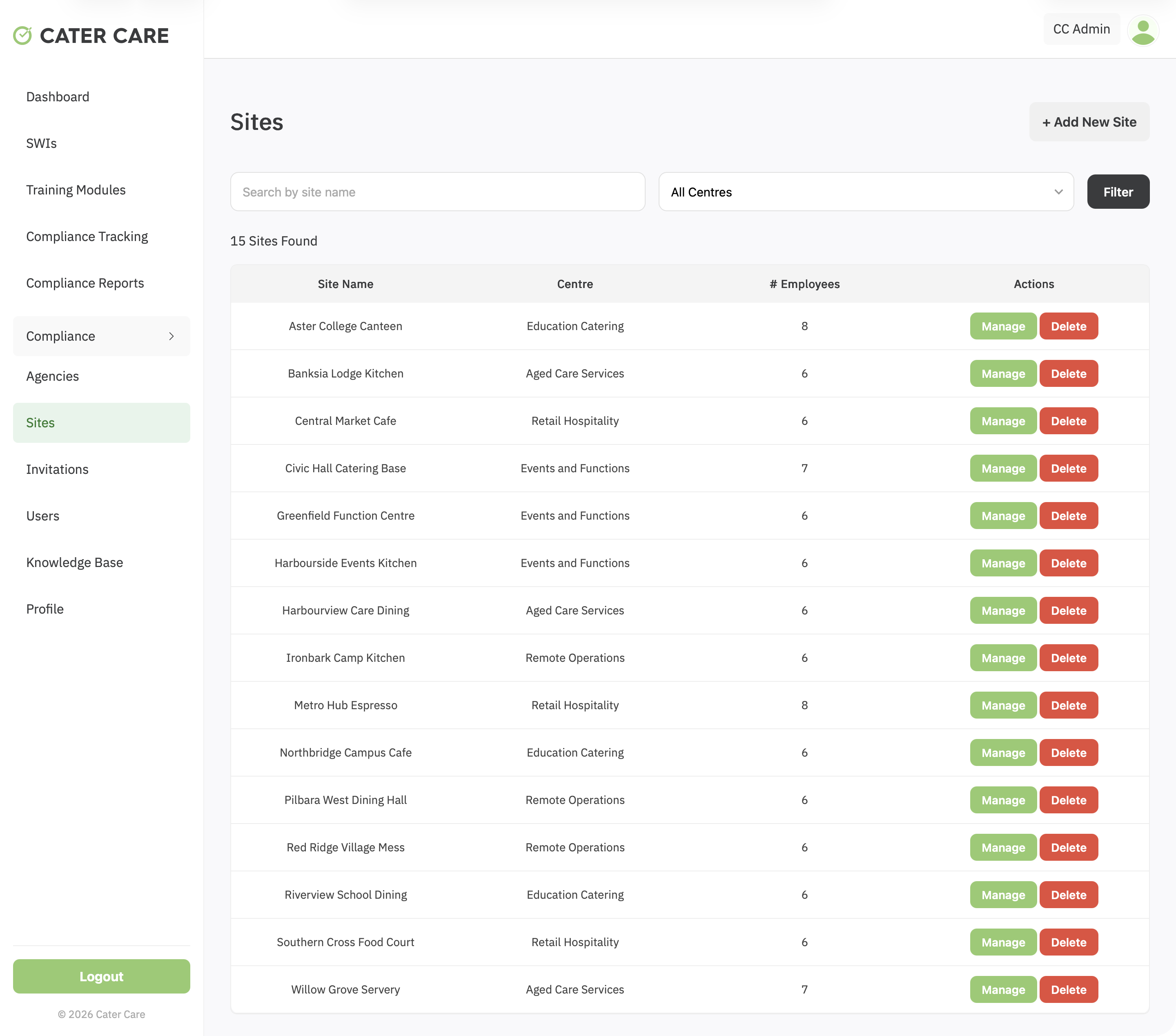This screenshot has width=1176, height=1036.
Task: Delete Harbourside Events Kitchen site
Action: click(1069, 563)
